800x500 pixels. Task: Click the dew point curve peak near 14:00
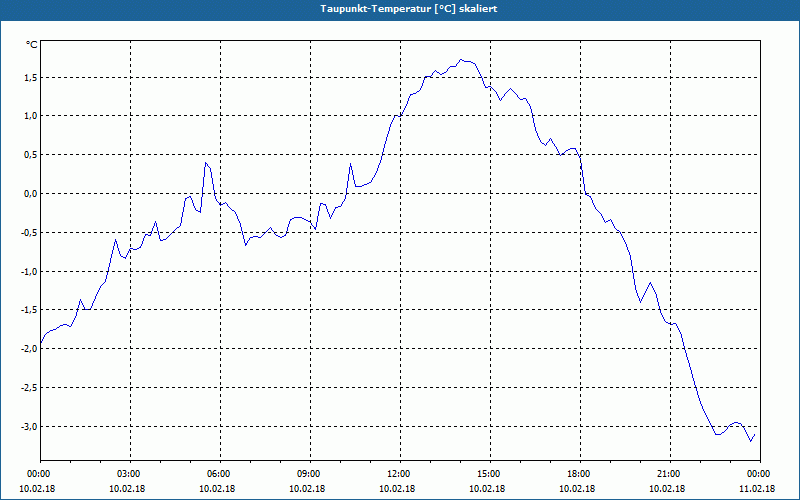pos(461,60)
